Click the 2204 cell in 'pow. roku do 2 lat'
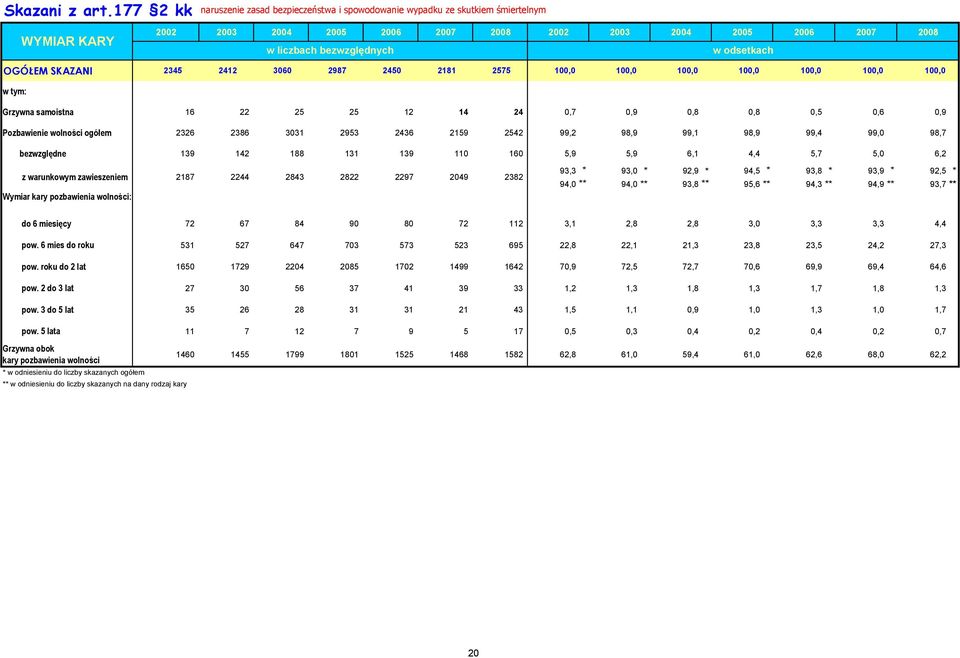The width and height of the screenshot is (960, 658). (x=294, y=266)
